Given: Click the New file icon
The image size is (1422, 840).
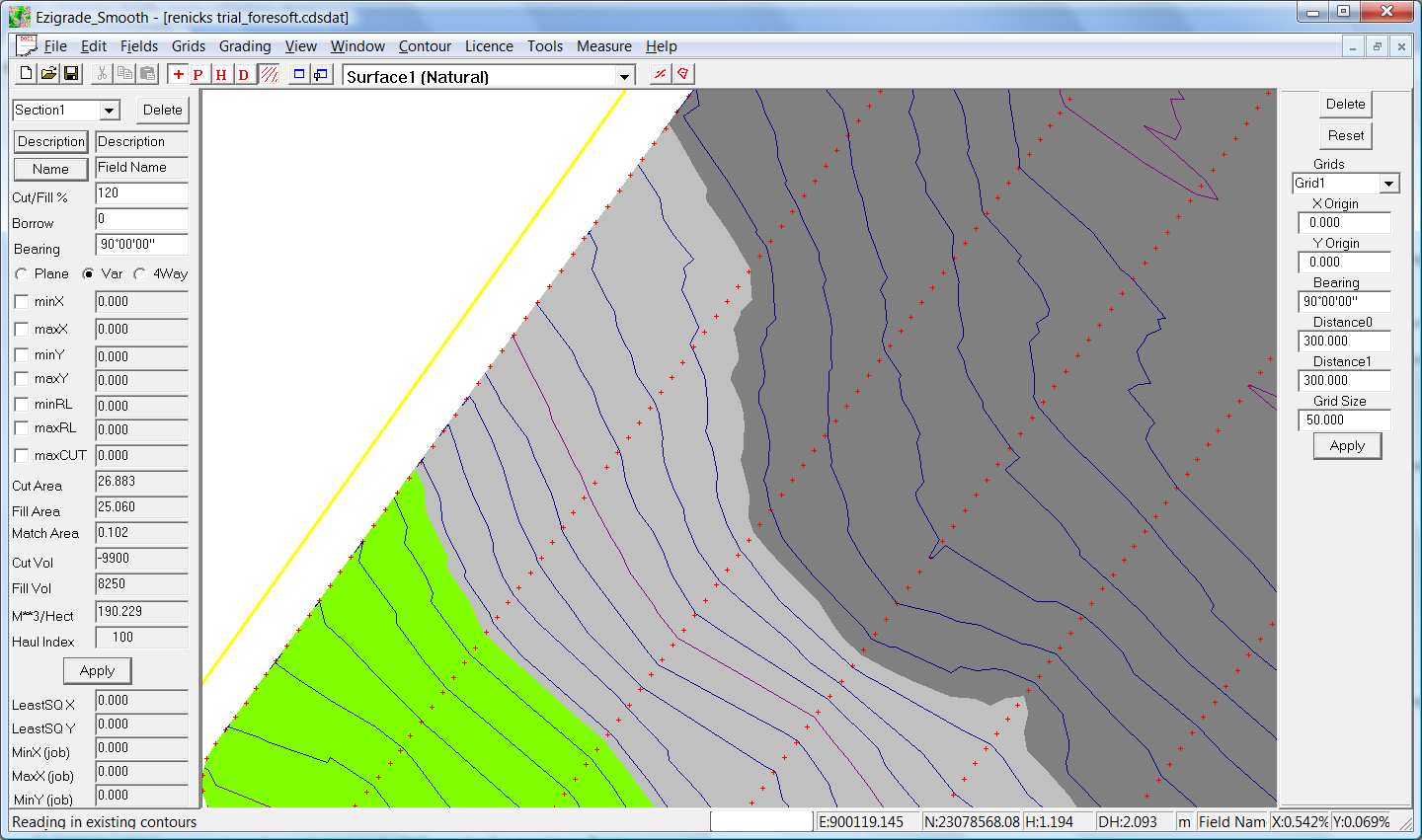Looking at the screenshot, I should [26, 74].
